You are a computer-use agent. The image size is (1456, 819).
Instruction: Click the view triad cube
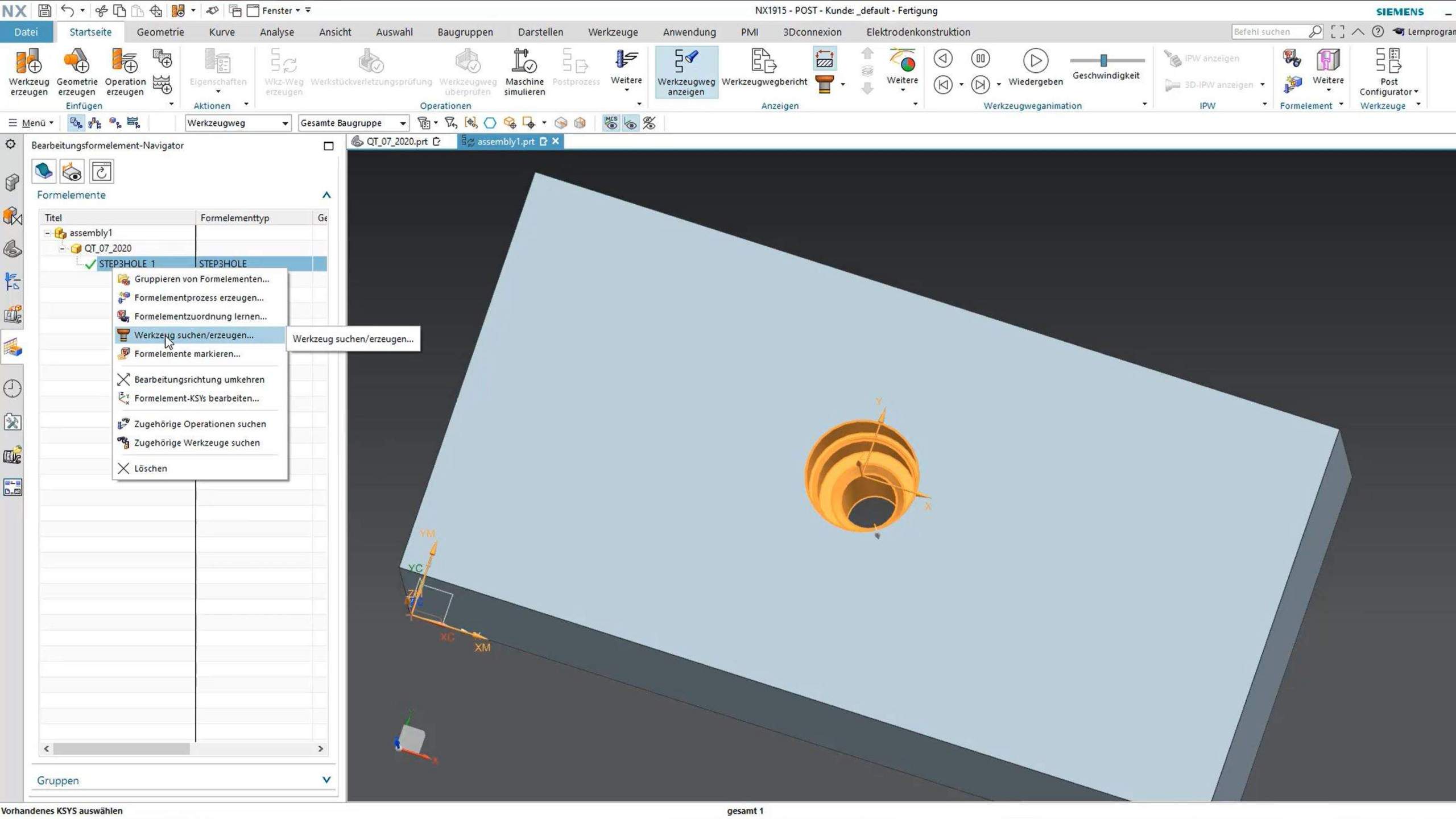[412, 739]
